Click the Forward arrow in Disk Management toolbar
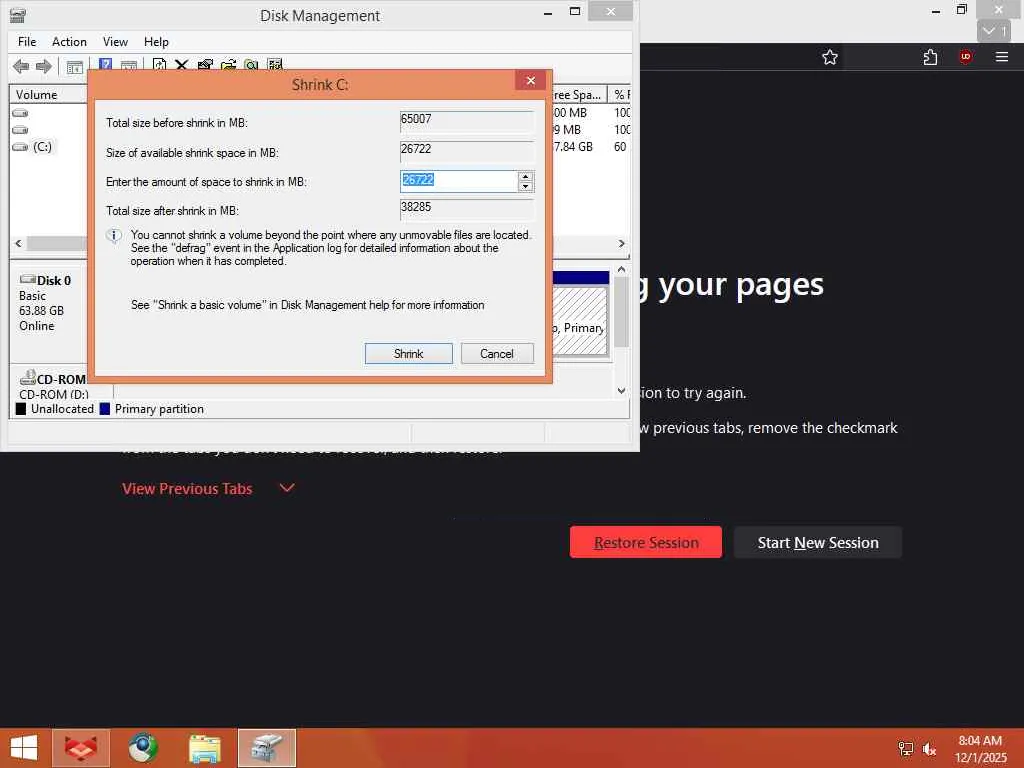Viewport: 1024px width, 768px height. point(44,66)
